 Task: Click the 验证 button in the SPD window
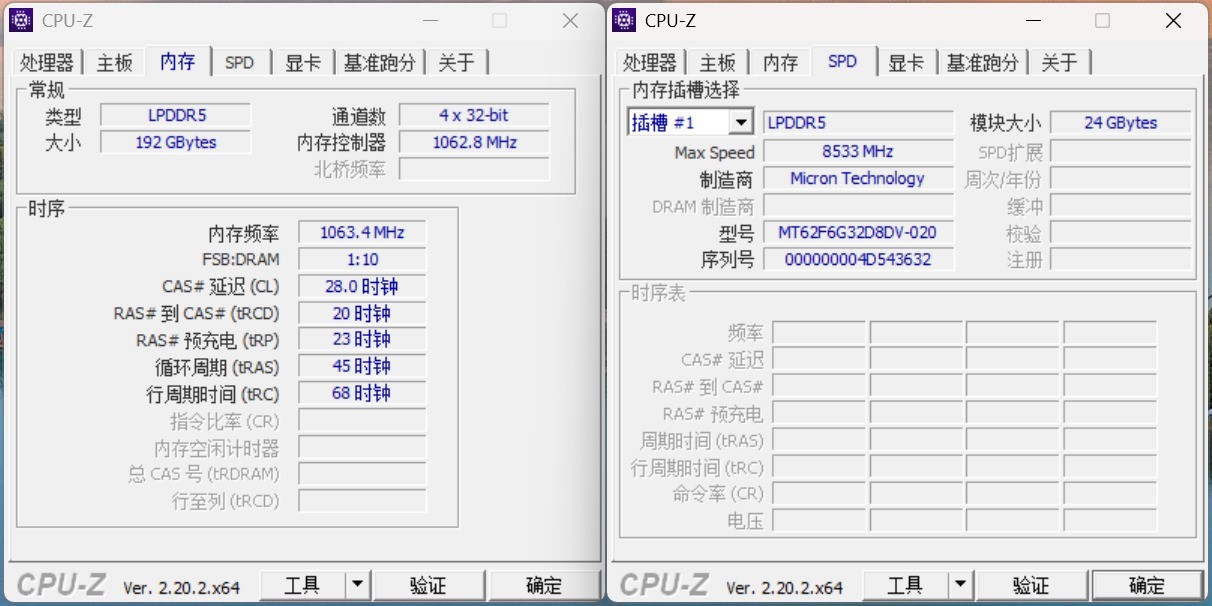click(x=1031, y=585)
